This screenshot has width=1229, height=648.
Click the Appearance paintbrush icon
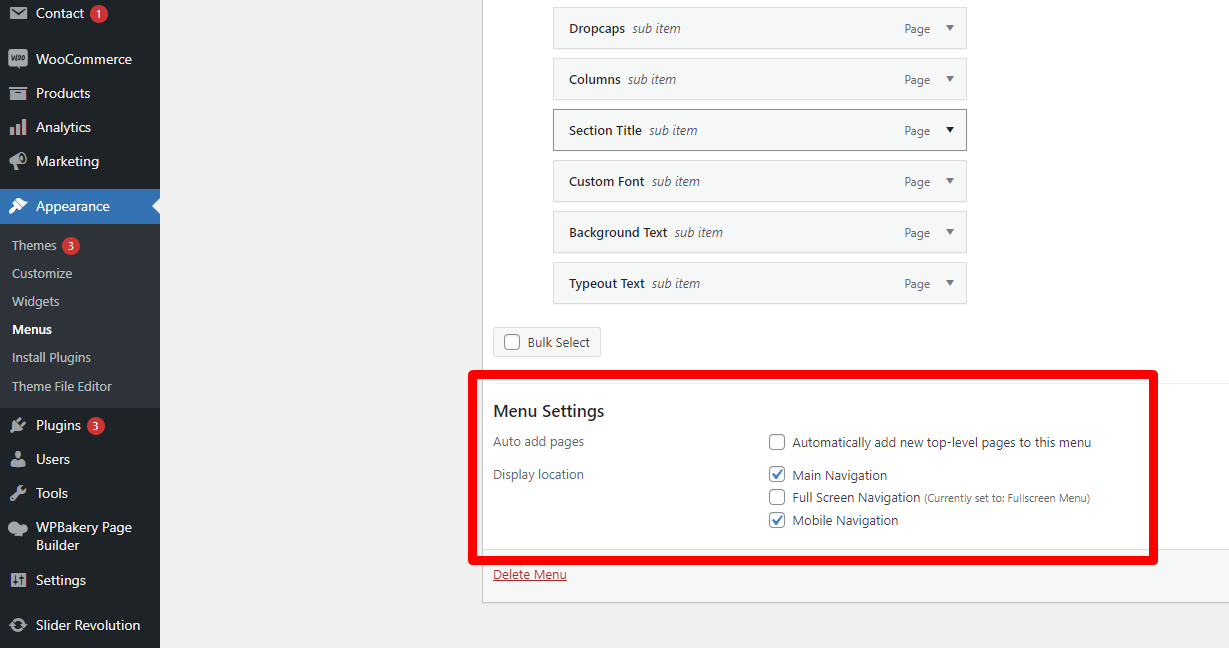click(18, 206)
